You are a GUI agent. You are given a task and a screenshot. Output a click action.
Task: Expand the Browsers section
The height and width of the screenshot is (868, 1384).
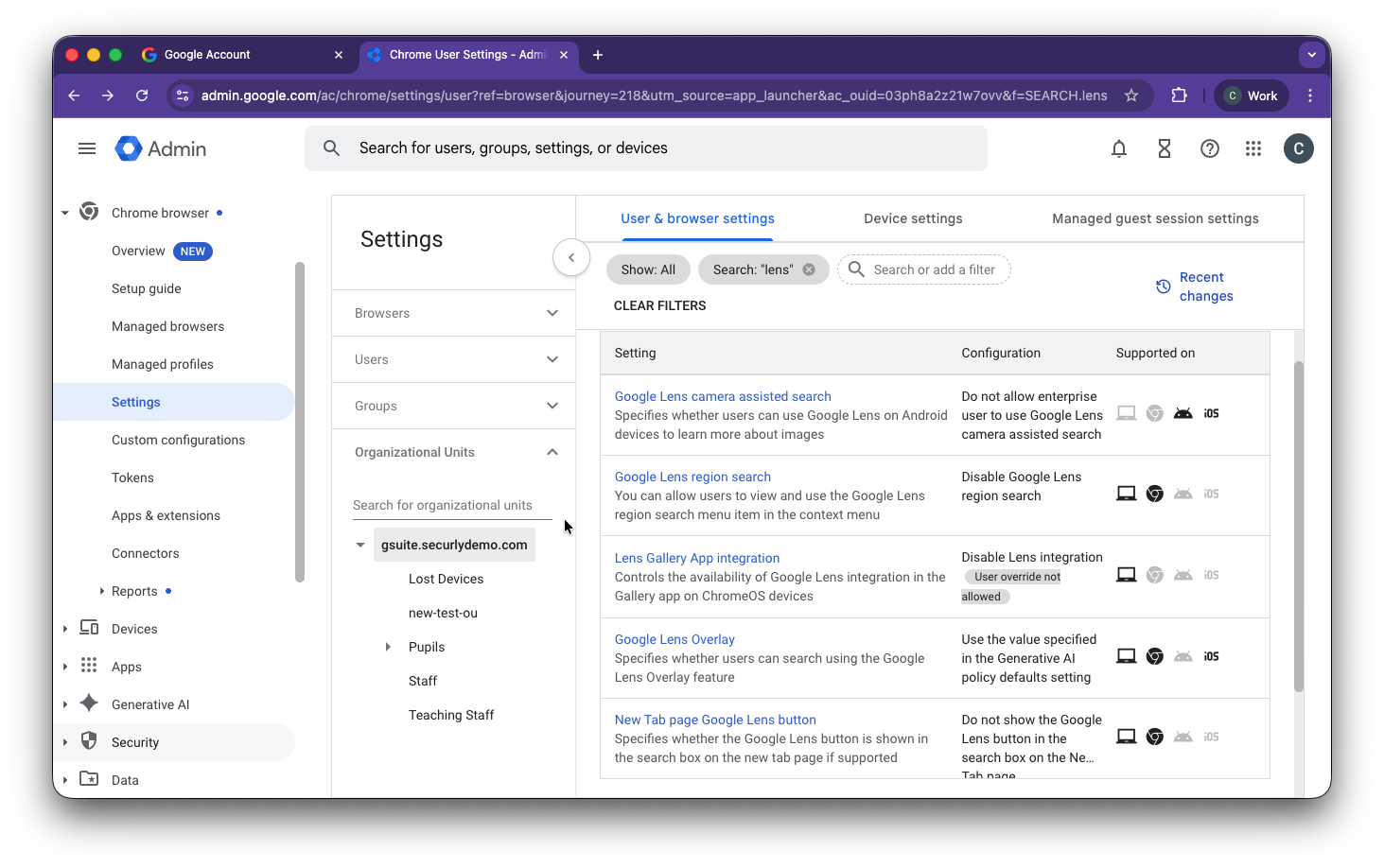point(454,313)
